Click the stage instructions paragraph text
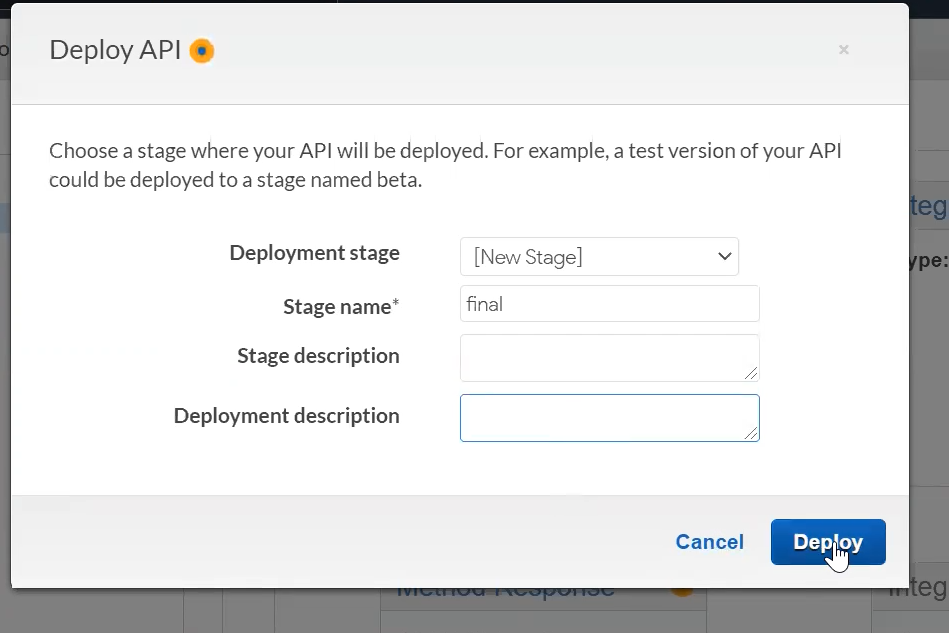Viewport: 949px width, 633px height. pyautogui.click(x=445, y=165)
